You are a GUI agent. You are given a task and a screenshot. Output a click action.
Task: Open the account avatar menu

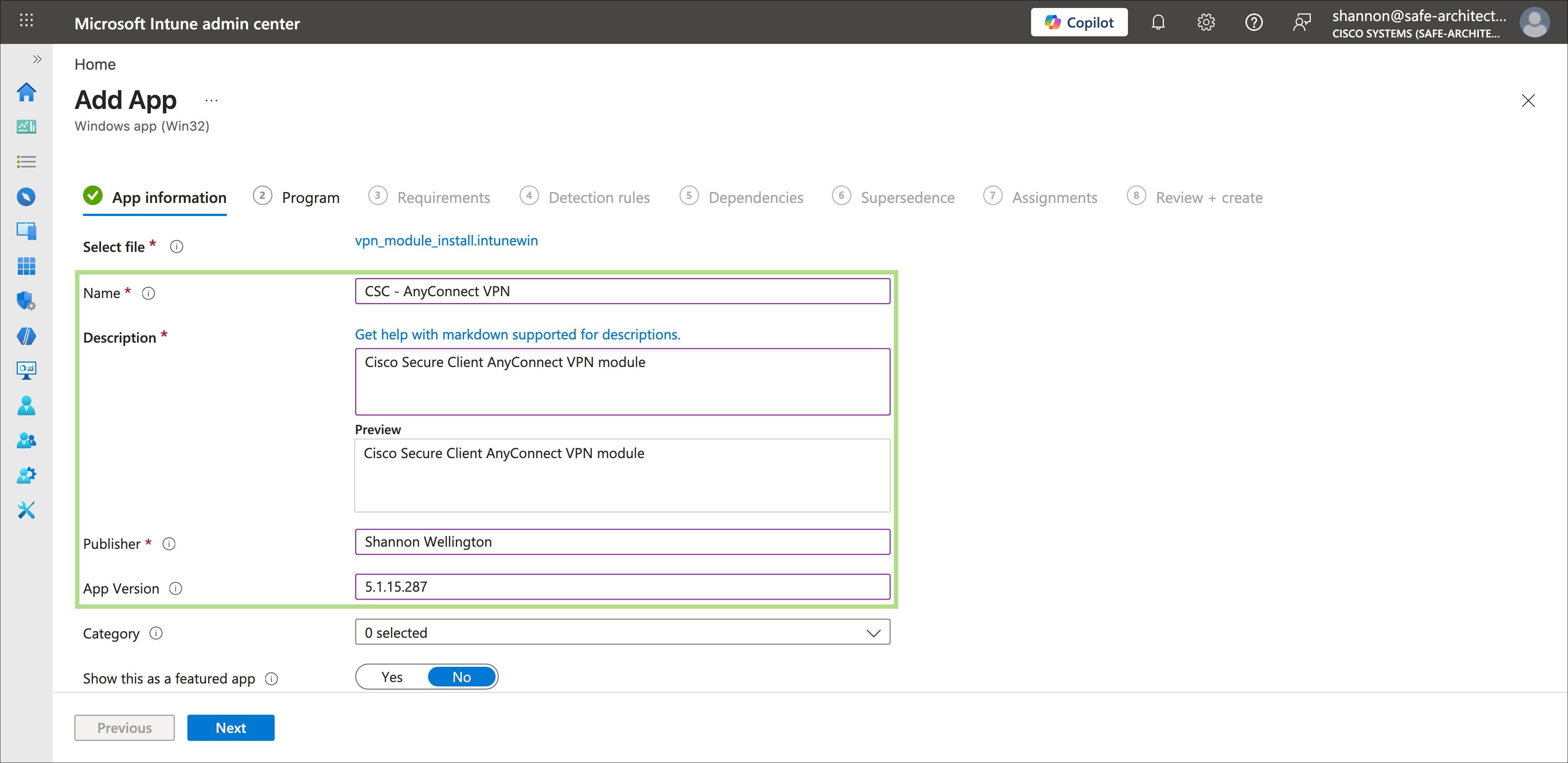(1535, 23)
